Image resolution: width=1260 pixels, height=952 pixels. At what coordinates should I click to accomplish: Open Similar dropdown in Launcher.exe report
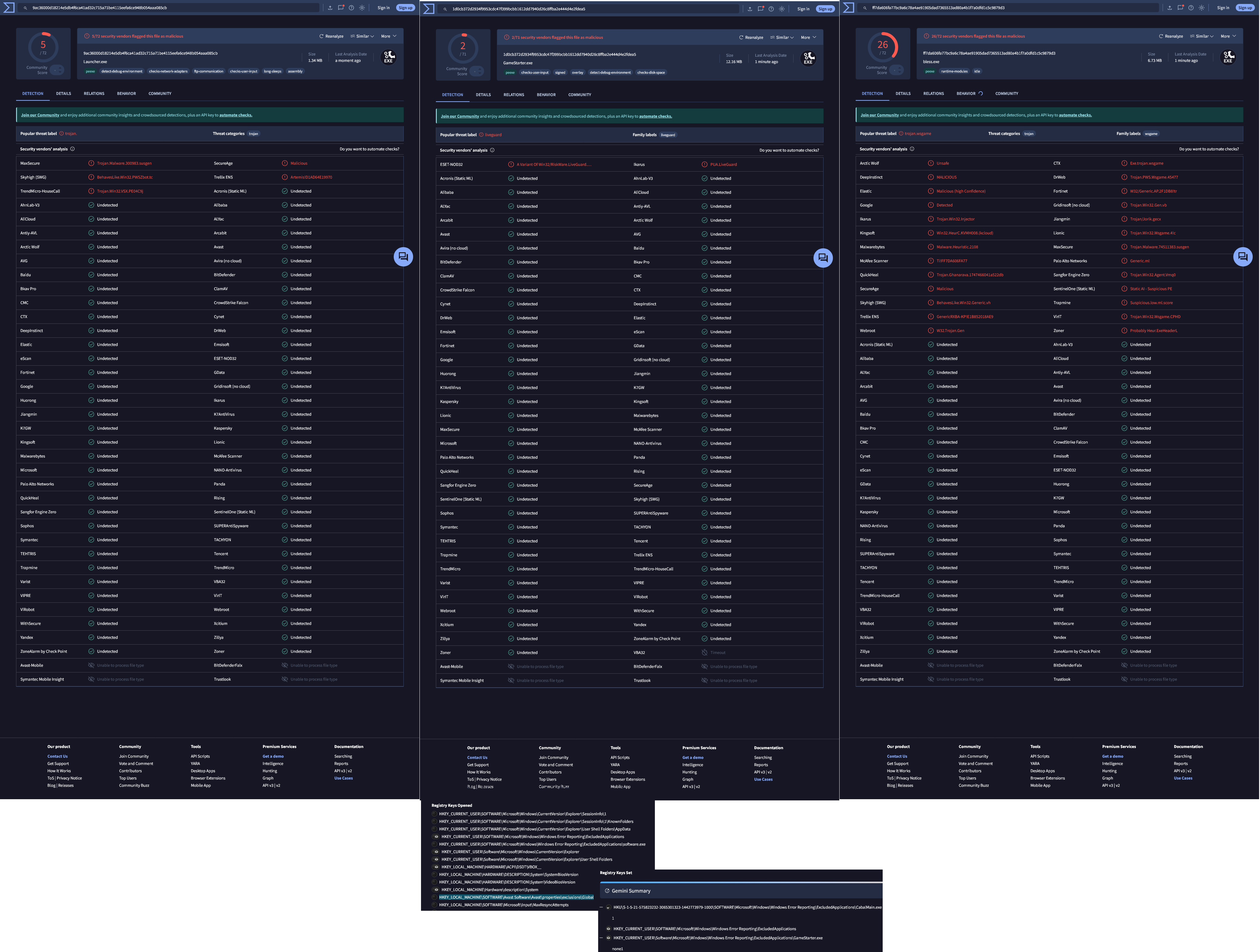coord(362,36)
